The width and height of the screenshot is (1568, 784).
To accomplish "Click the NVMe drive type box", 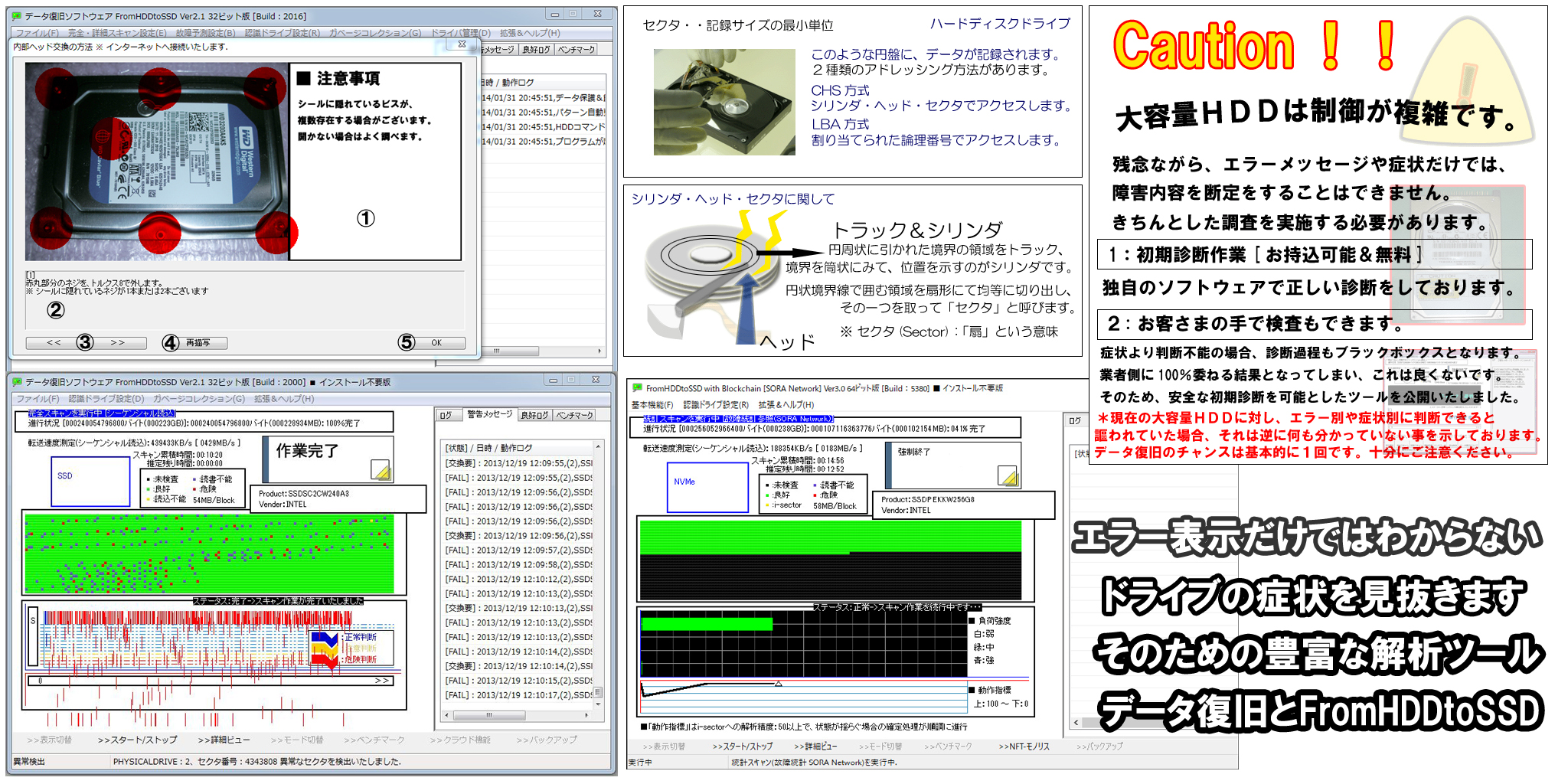I will click(707, 488).
